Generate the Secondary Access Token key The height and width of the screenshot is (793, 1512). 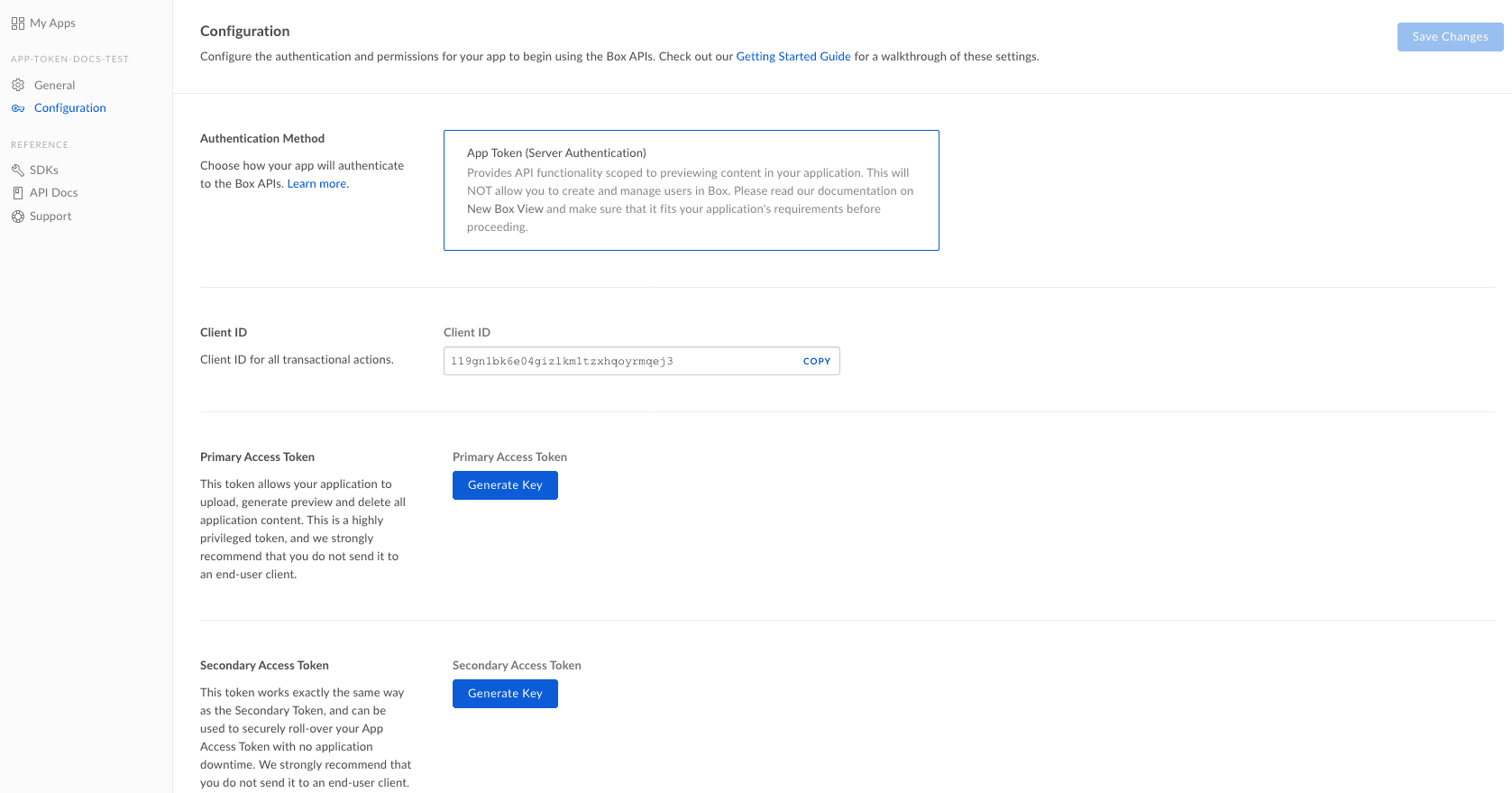505,694
